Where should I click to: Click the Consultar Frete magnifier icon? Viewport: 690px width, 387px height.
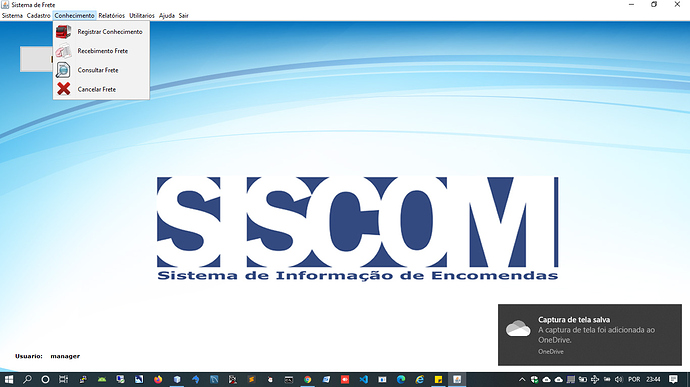pyautogui.click(x=63, y=70)
